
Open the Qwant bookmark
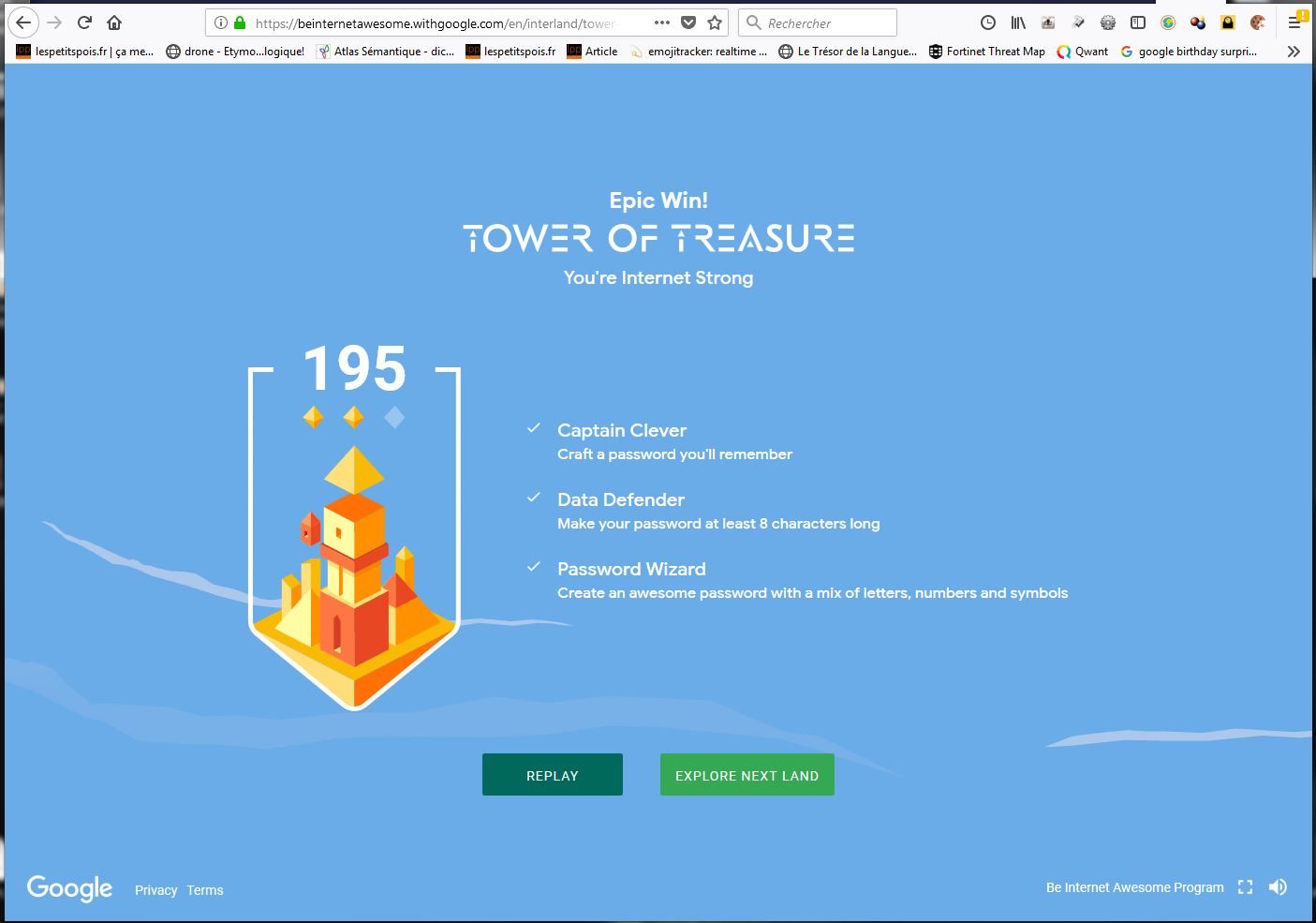click(1083, 52)
